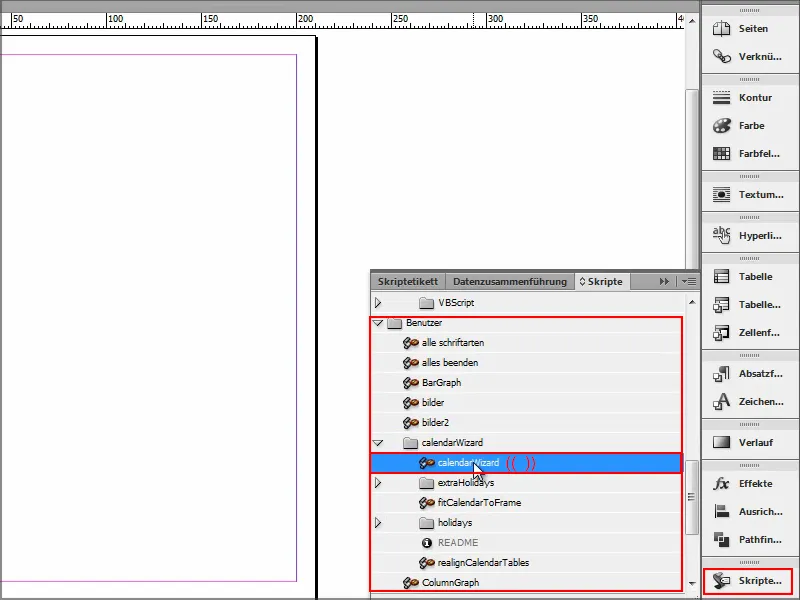Open the Seiten panel icon
The image size is (800, 600).
[x=721, y=29]
